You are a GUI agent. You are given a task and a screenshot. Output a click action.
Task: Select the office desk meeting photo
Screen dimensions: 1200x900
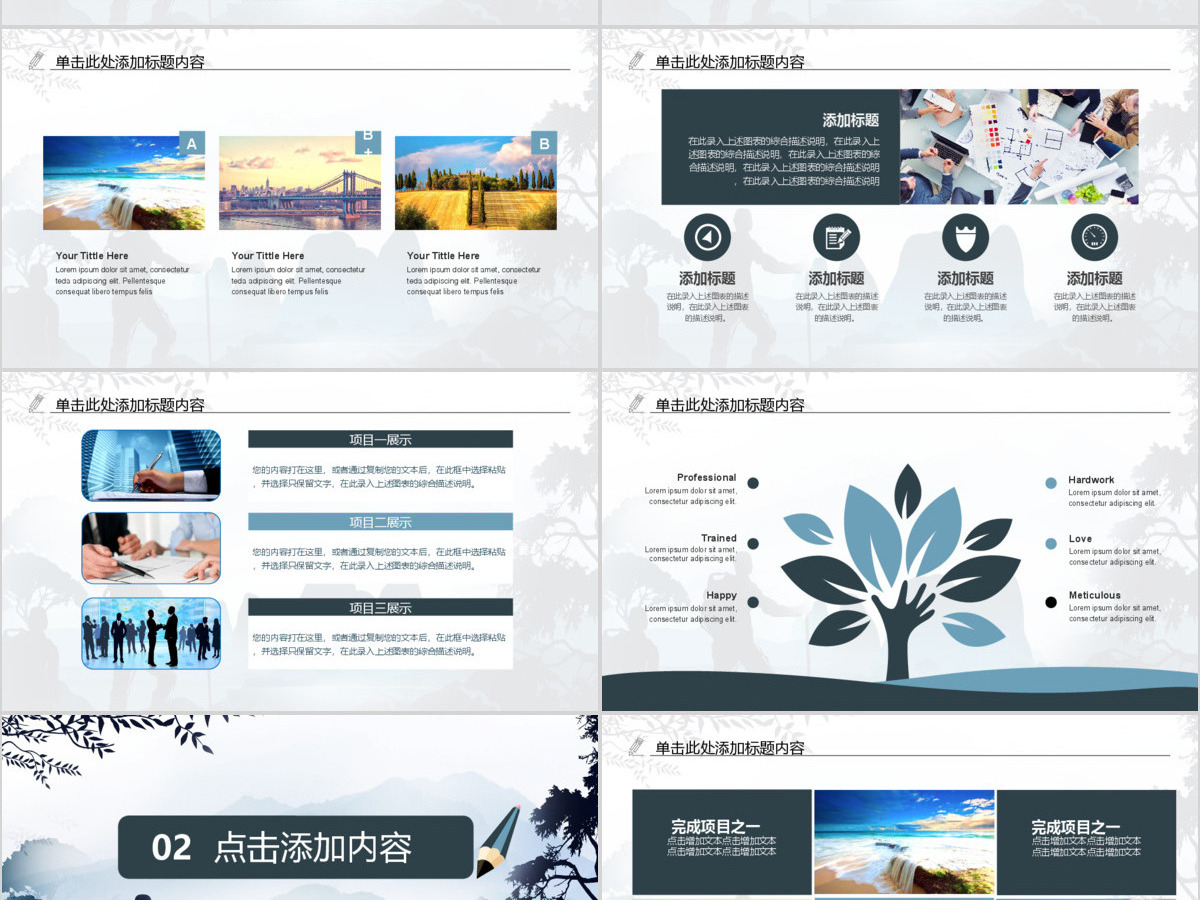tap(1019, 147)
